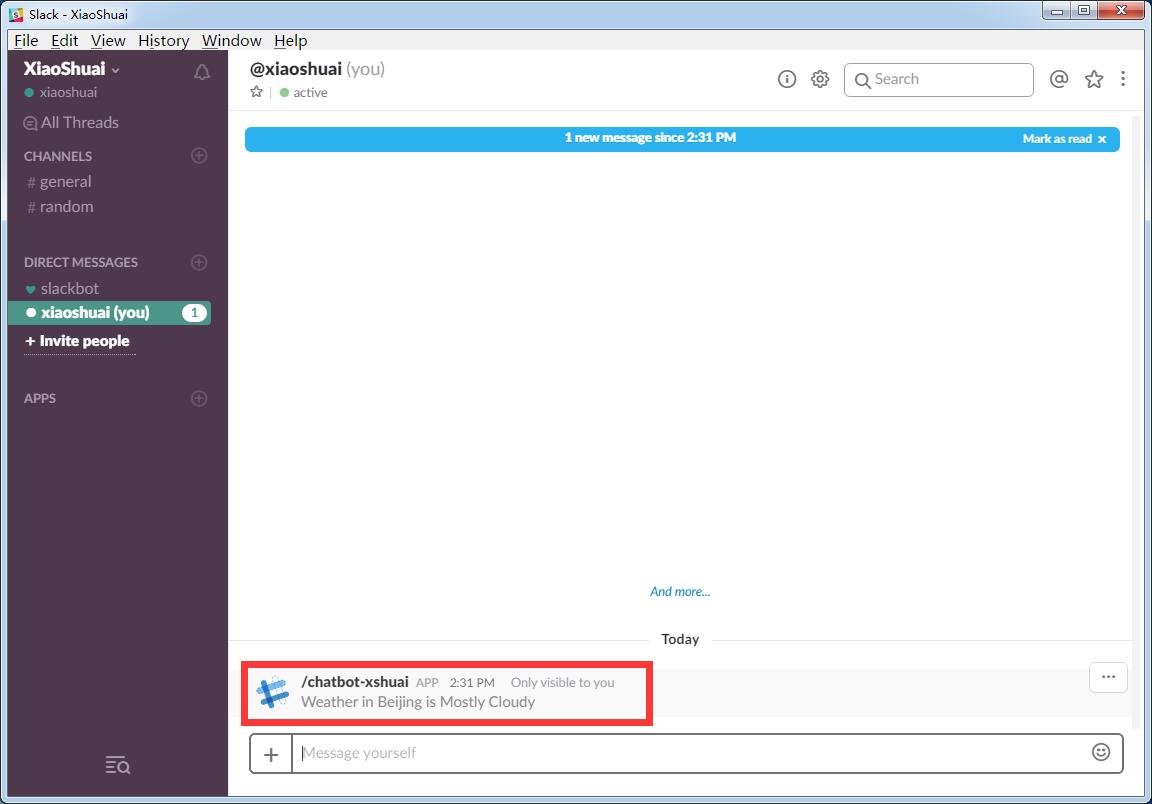
Task: Focus the Search box
Action: (x=939, y=79)
